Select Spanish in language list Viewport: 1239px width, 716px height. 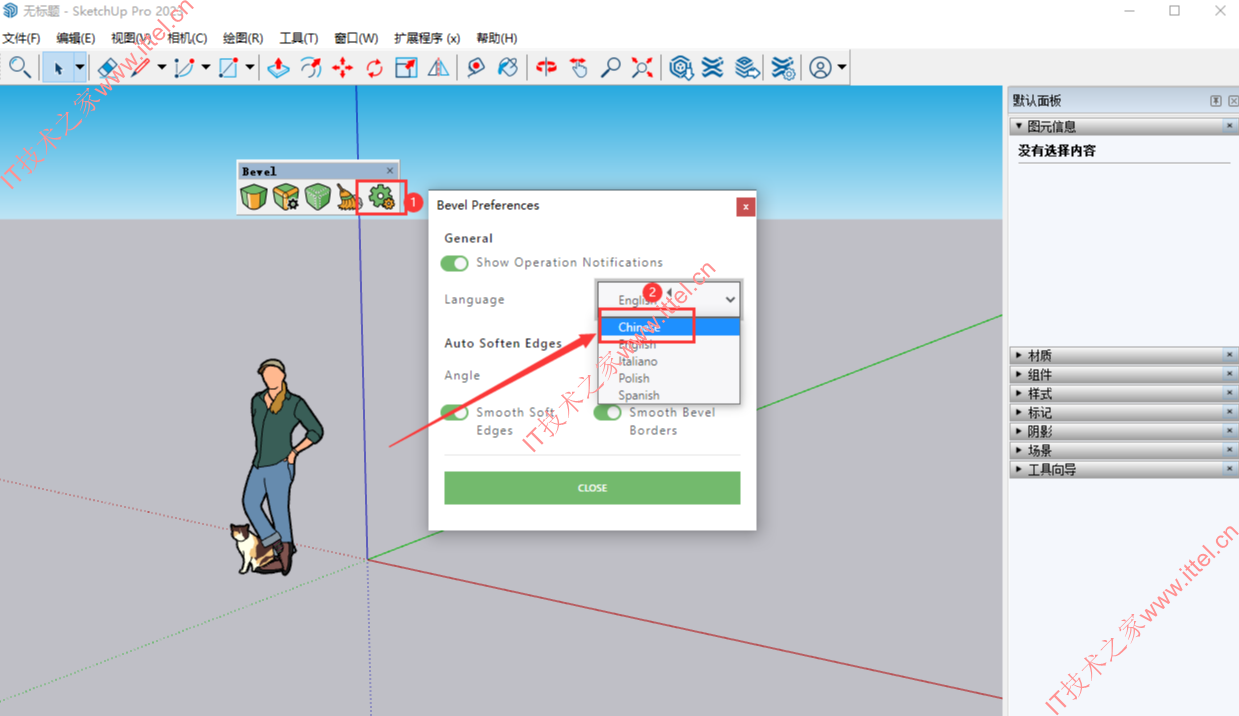[669, 395]
